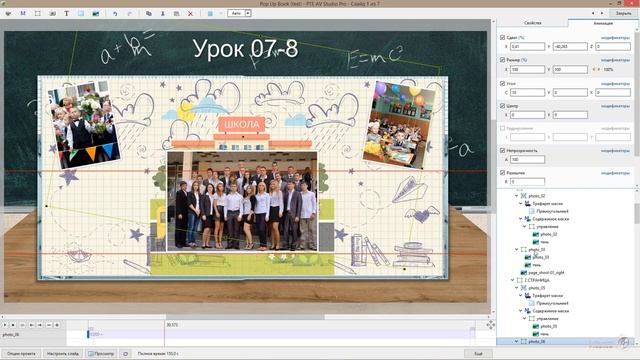Image resolution: width=640 pixels, height=360 pixels.
Task: Click the Сдвиг Y input field
Action: click(570, 47)
